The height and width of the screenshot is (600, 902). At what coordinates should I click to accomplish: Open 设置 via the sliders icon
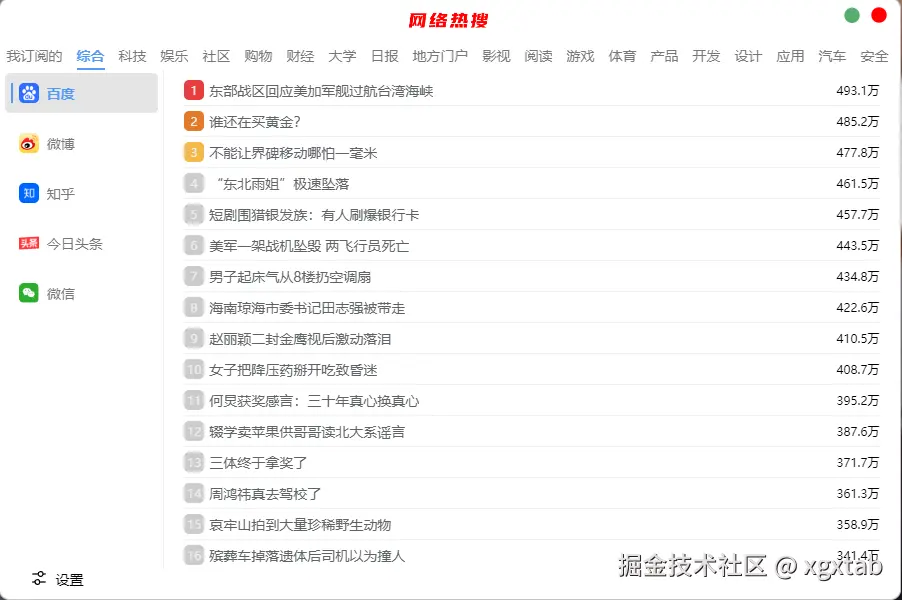tap(58, 579)
